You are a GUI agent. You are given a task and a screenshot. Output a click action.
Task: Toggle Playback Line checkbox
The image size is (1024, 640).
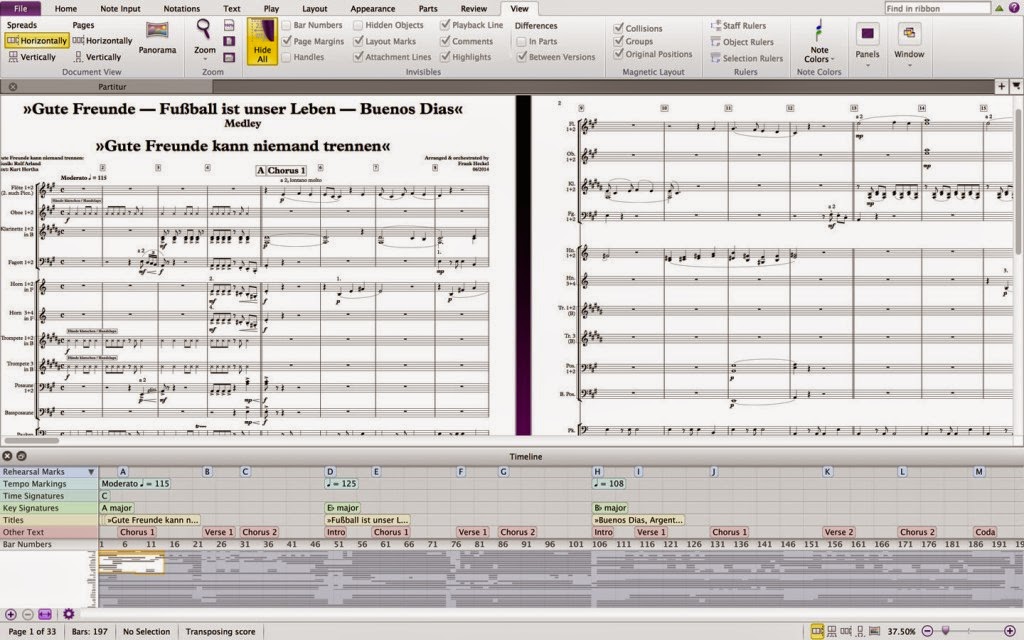(x=445, y=25)
